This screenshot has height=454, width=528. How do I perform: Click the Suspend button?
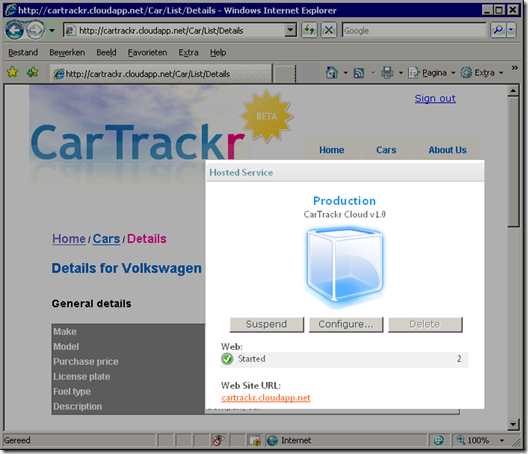[267, 324]
